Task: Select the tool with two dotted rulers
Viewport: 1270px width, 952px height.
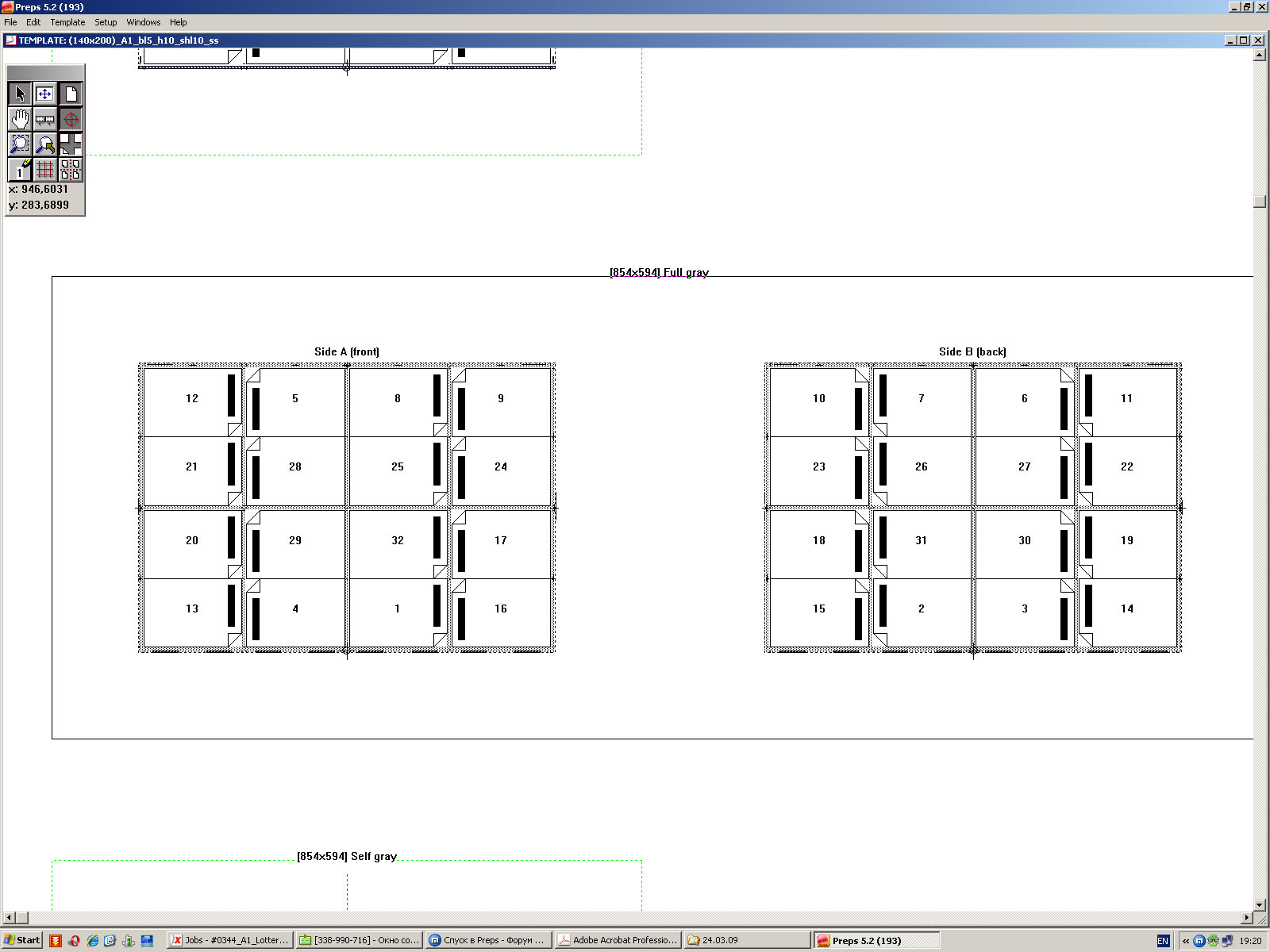Action: [x=45, y=120]
